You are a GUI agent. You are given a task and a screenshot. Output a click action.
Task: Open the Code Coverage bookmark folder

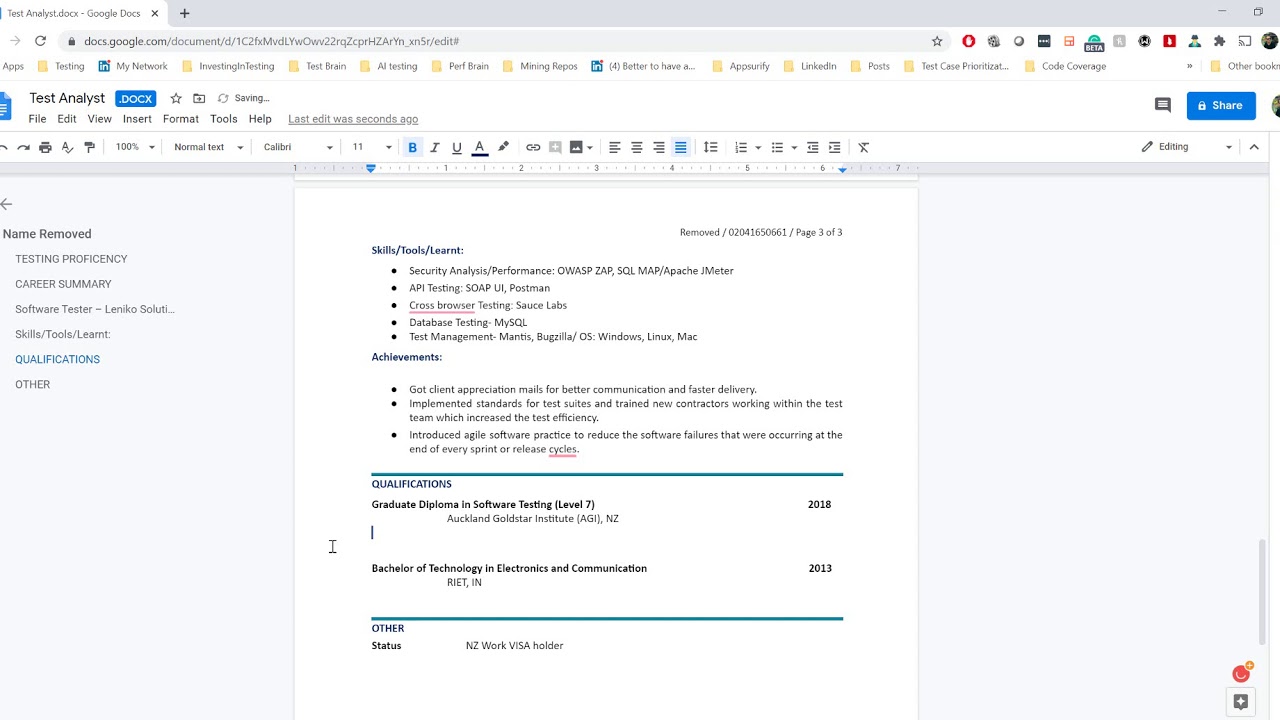point(1065,66)
